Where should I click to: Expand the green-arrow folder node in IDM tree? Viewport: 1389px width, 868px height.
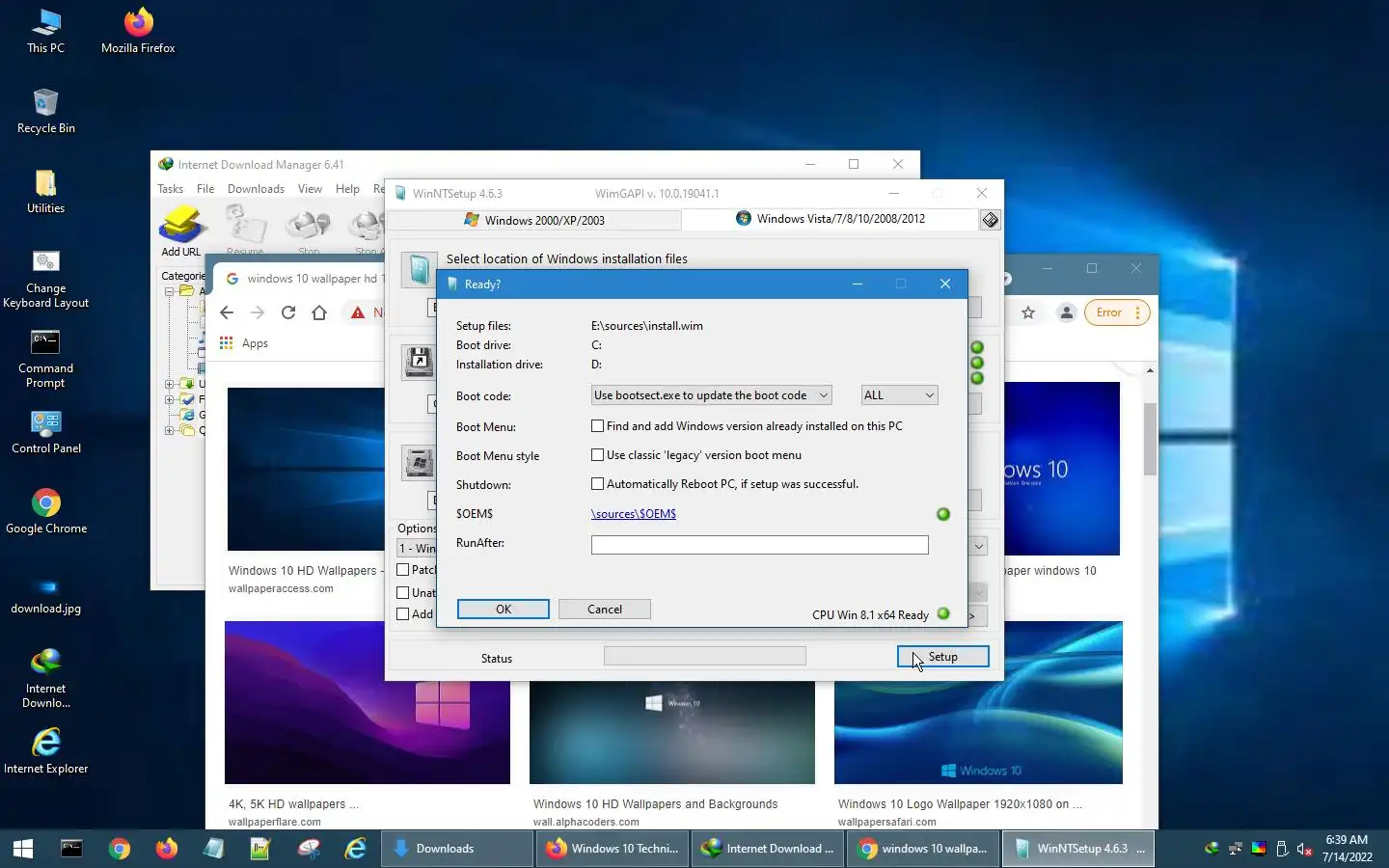(x=169, y=384)
